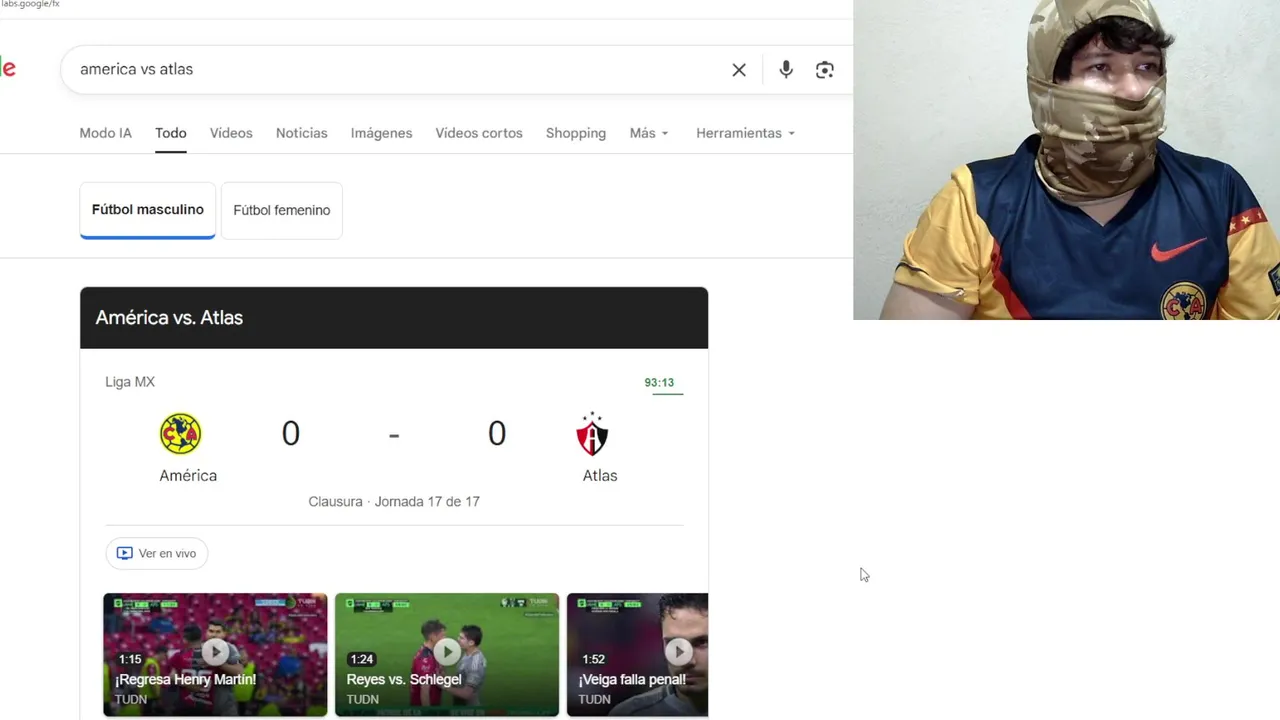Screen dimensions: 1280x720
Task: Play the ¡Regresa Henry Martín! video
Action: 215,655
